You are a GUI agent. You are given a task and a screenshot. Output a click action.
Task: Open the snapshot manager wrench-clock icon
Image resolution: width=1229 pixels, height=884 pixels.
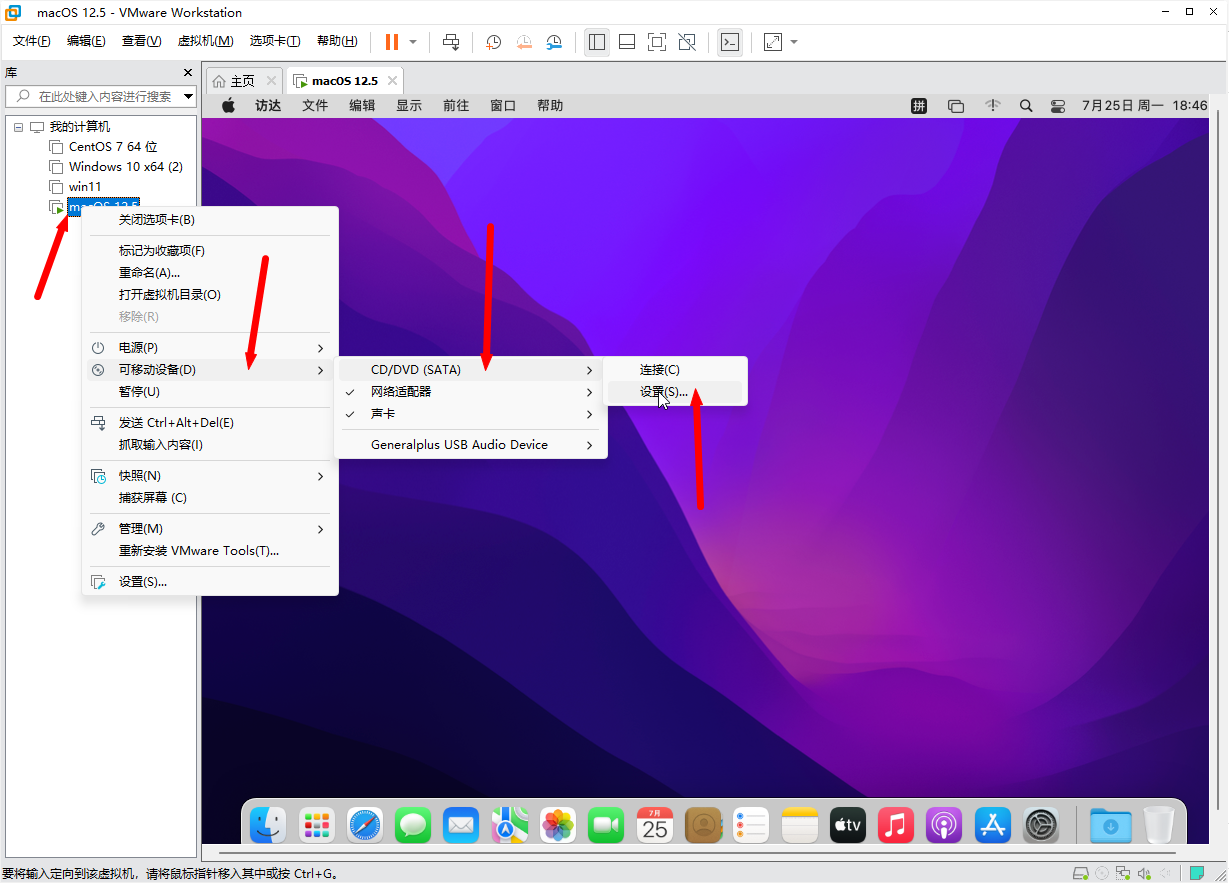pos(554,42)
